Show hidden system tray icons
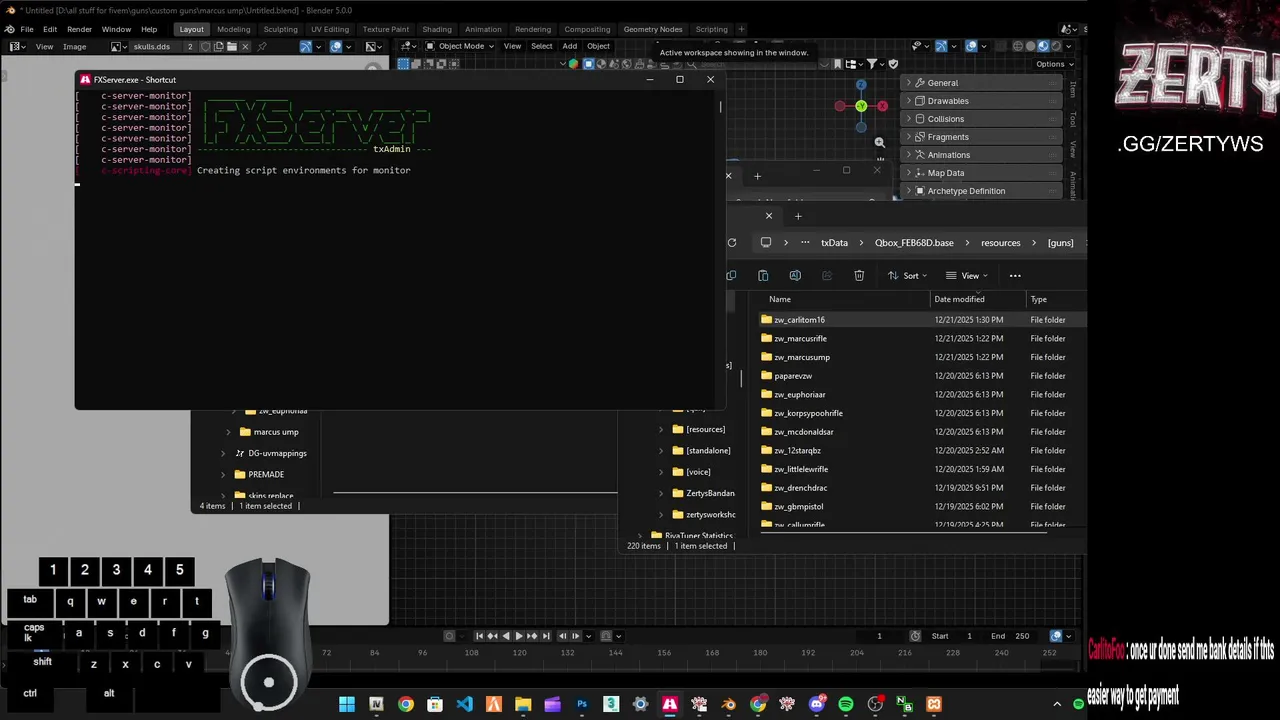The image size is (1280, 720). coord(1057,704)
